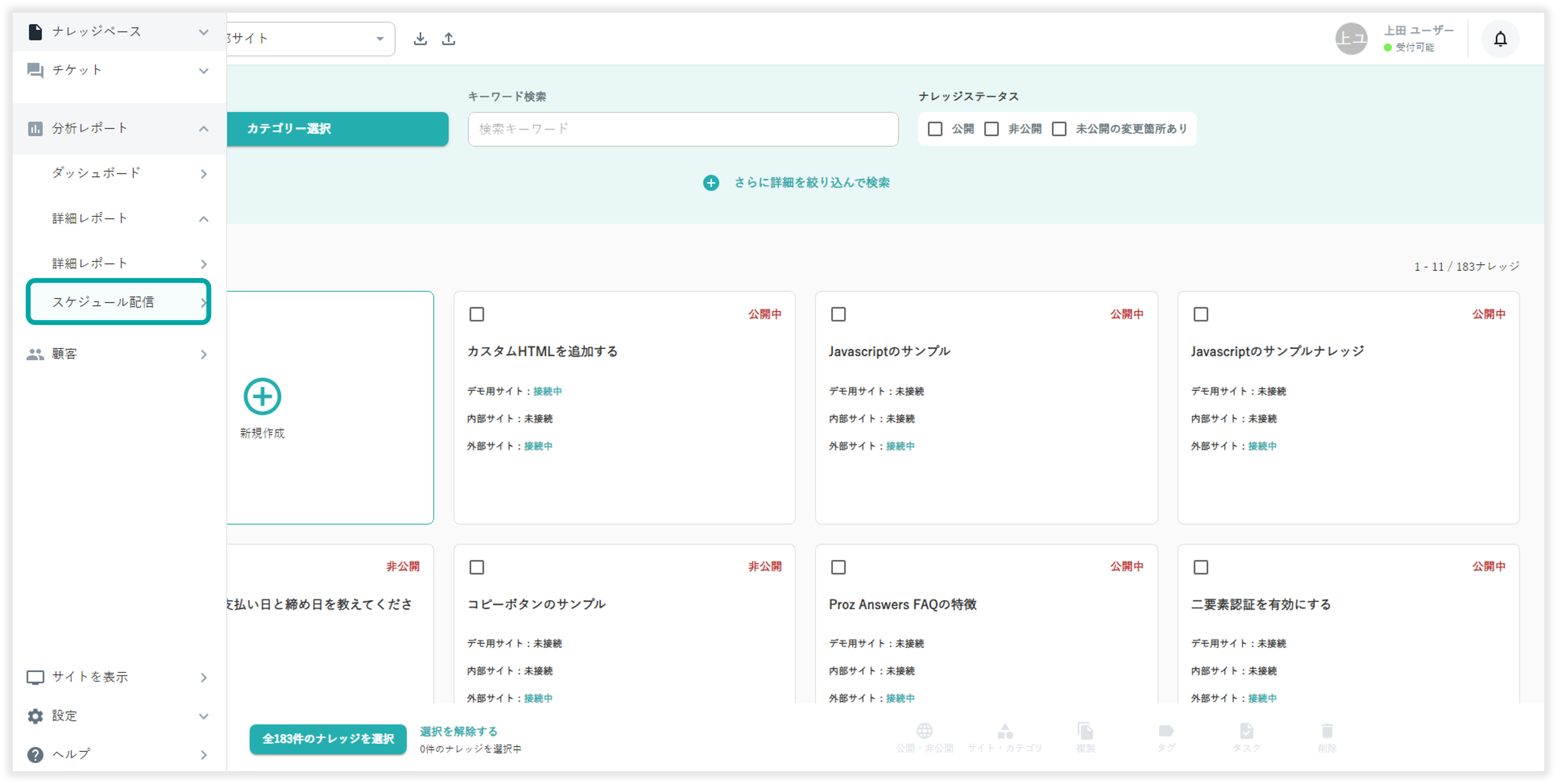The image size is (1557, 784).
Task: Click the upload icon in top toolbar
Action: (449, 39)
